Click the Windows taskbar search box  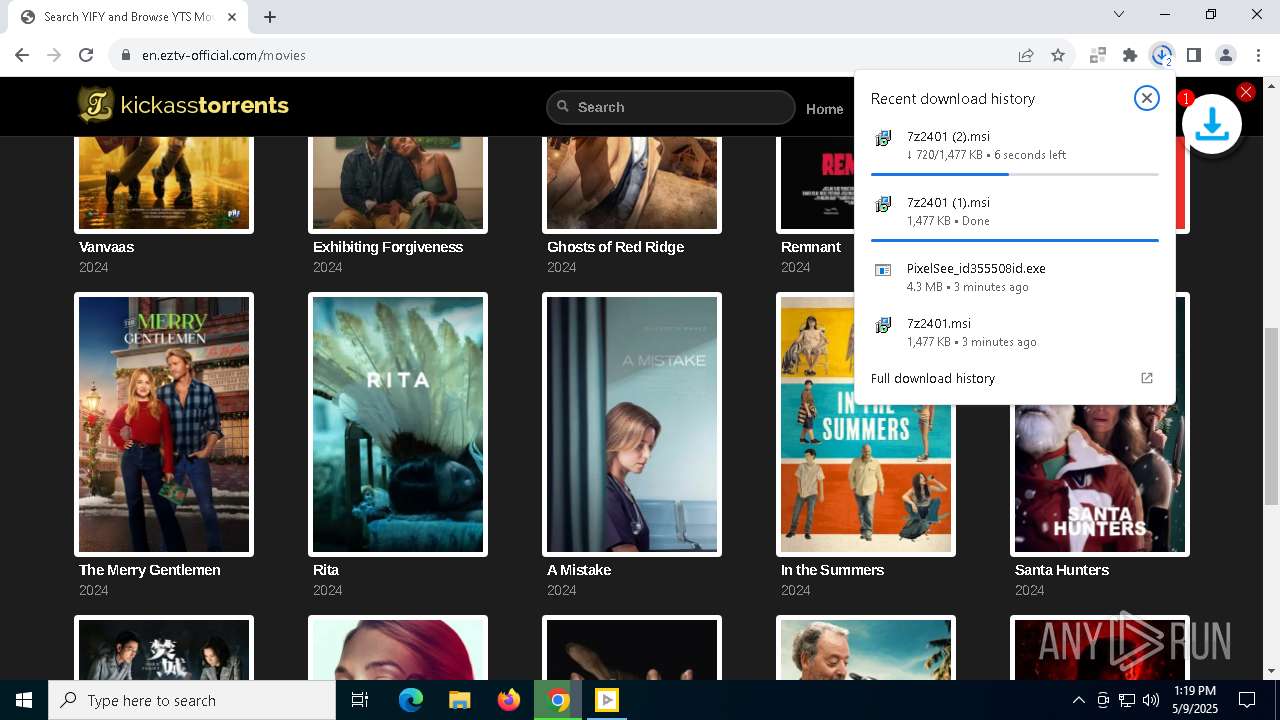coord(192,700)
